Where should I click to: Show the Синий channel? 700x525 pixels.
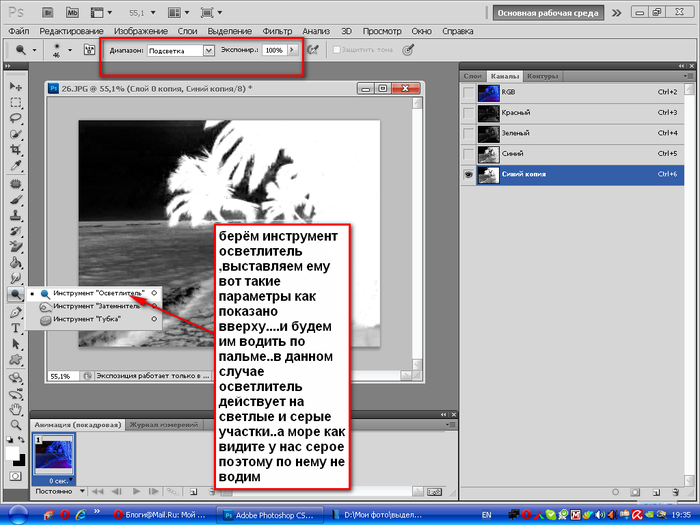point(468,154)
